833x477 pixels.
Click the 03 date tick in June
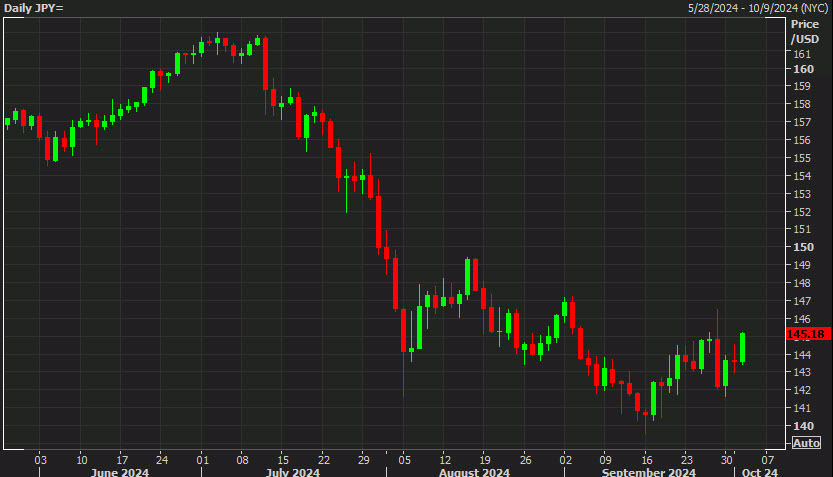coord(40,459)
